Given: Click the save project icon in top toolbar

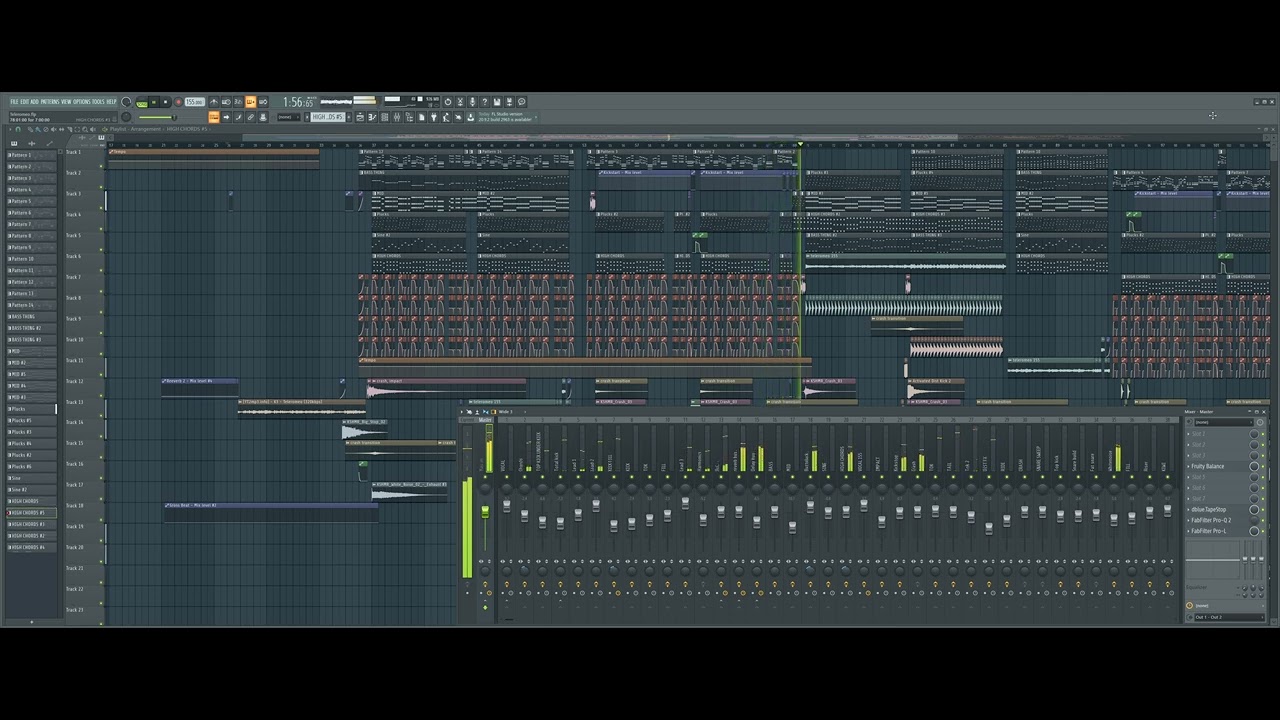Looking at the screenshot, I should (x=497, y=101).
